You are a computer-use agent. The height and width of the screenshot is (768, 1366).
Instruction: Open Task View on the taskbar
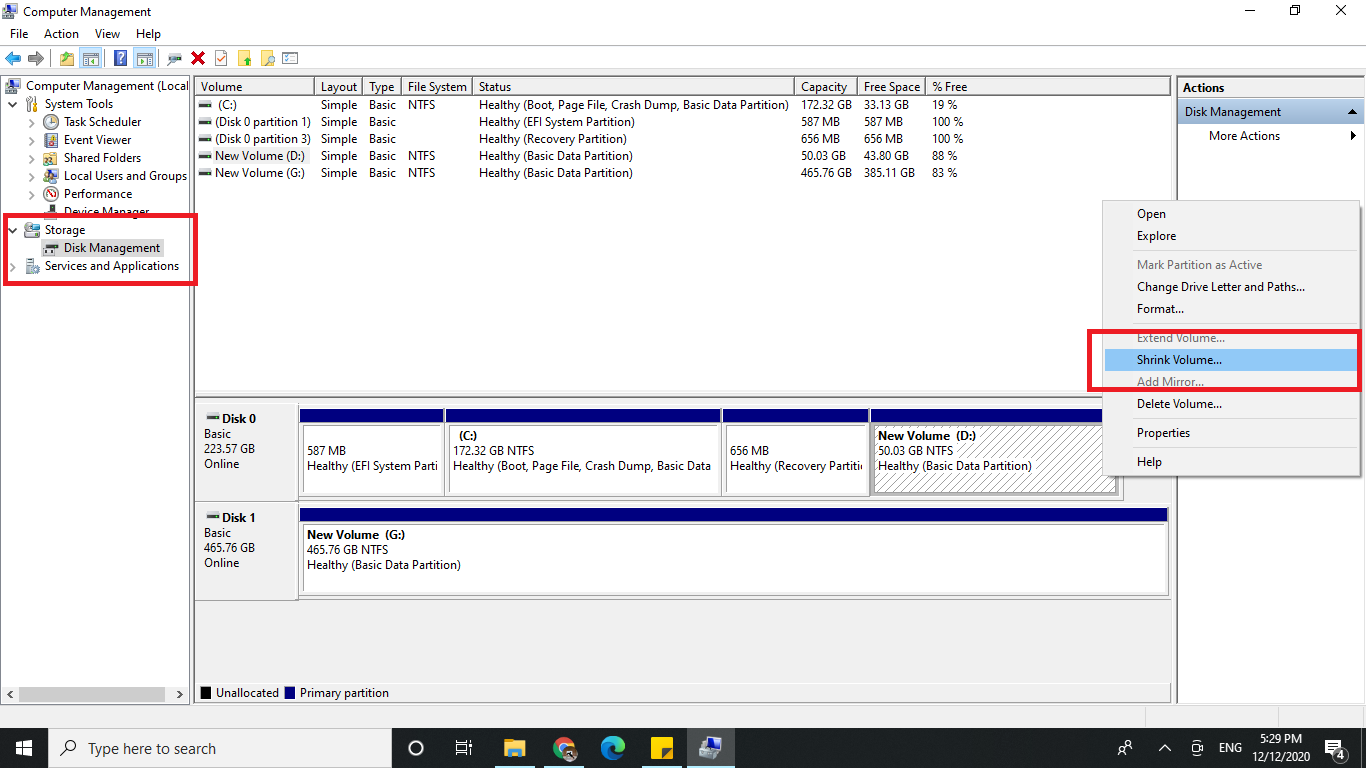464,748
